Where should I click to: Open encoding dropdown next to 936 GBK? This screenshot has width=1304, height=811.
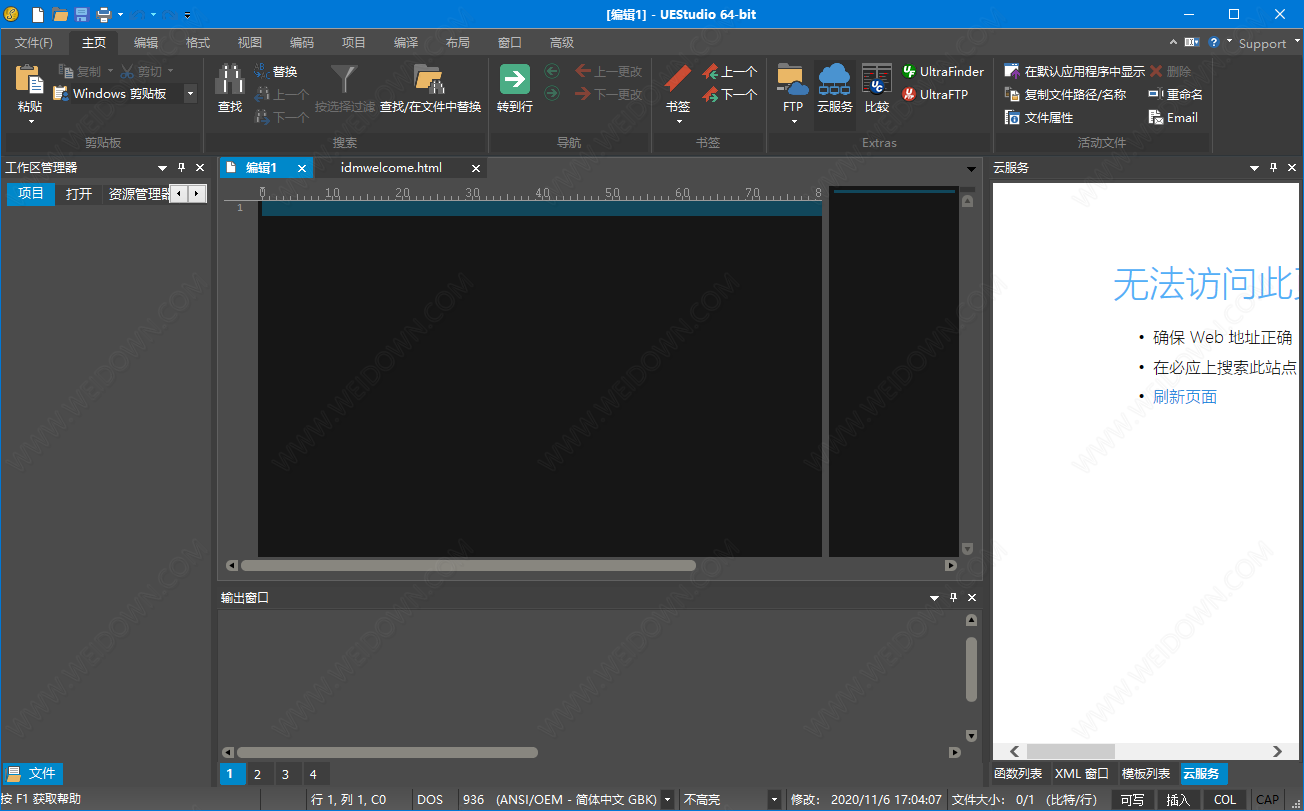[x=667, y=800]
